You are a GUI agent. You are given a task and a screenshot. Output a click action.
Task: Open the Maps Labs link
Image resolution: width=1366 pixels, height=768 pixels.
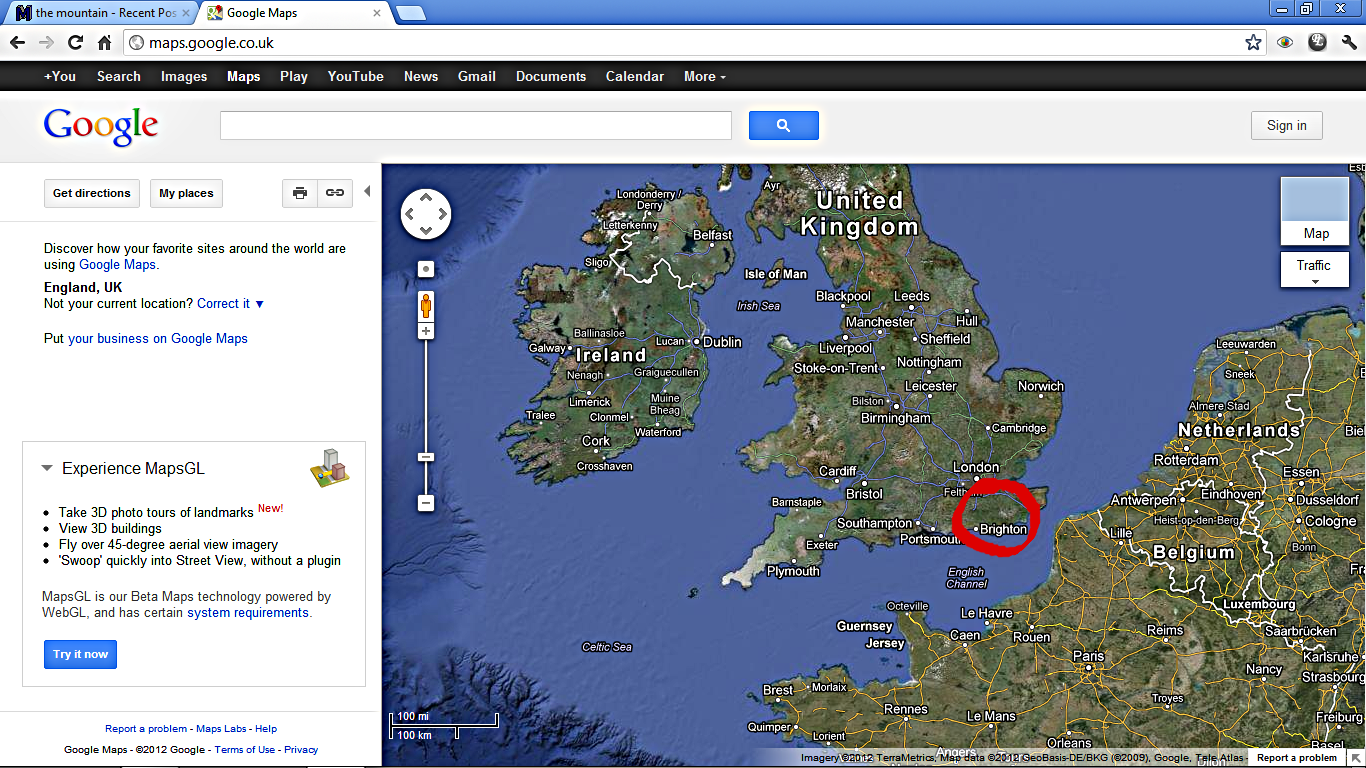point(222,729)
